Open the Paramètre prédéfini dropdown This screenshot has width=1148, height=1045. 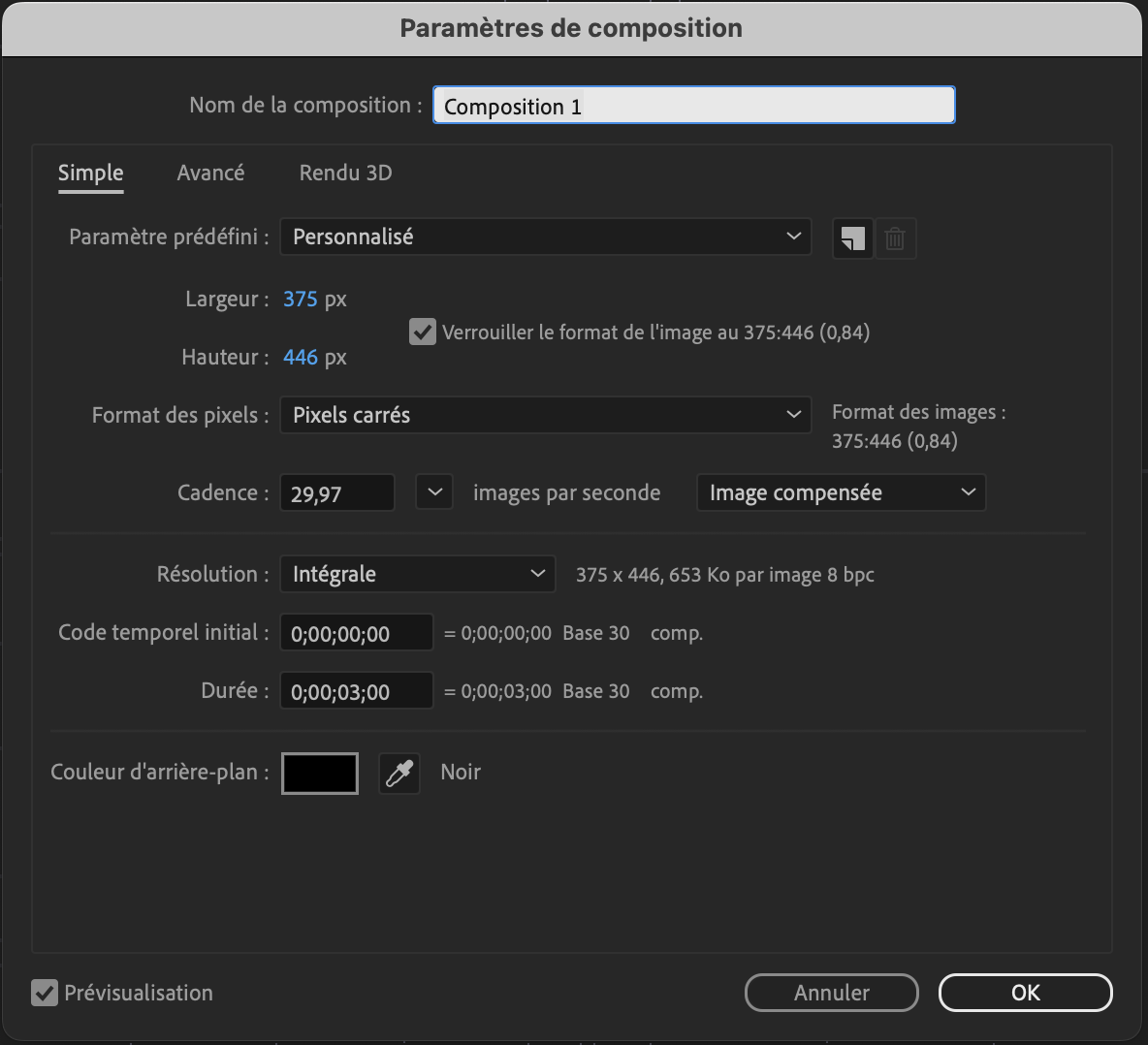pos(546,237)
